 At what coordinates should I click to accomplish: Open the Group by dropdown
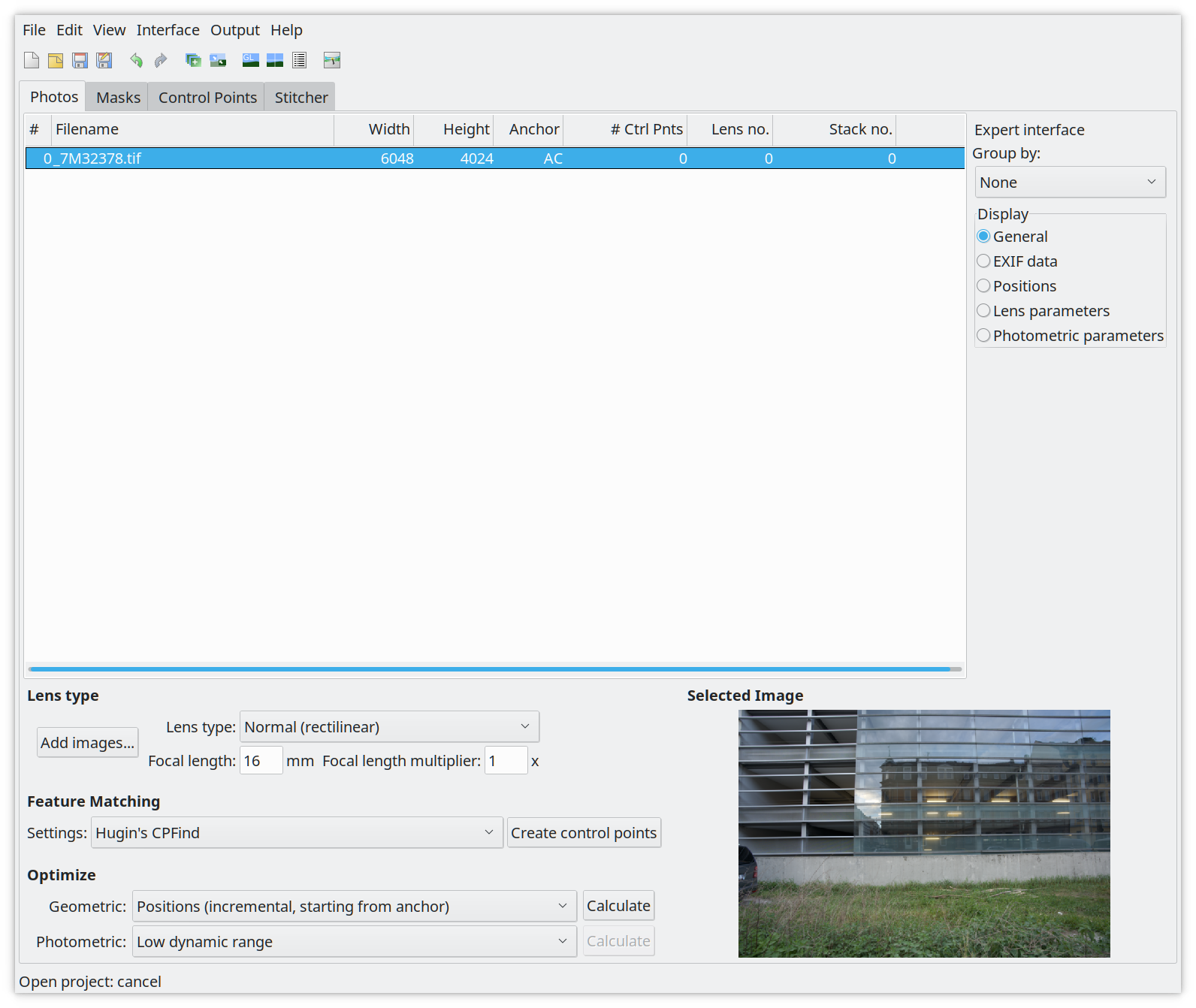[1071, 183]
